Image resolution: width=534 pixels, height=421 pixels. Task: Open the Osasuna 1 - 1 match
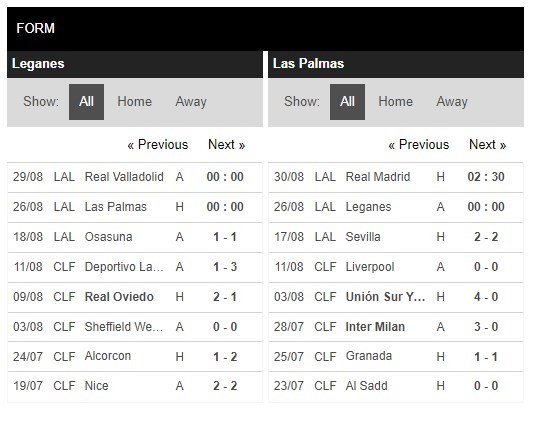pos(135,237)
